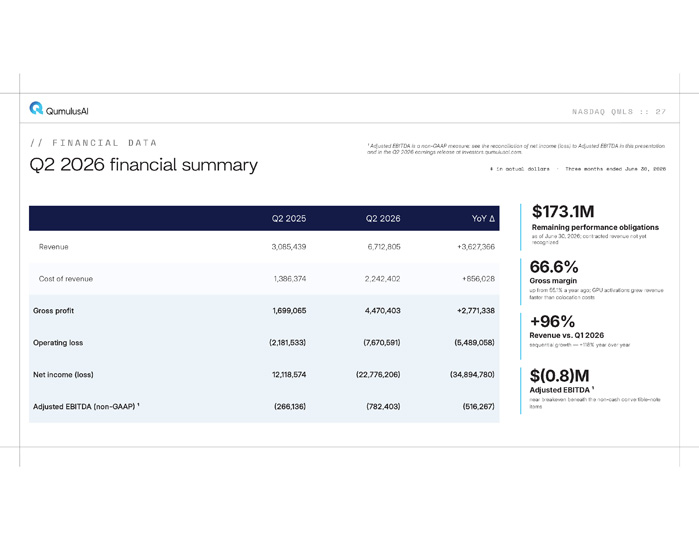Click the $173.1M headline figure

click(563, 211)
